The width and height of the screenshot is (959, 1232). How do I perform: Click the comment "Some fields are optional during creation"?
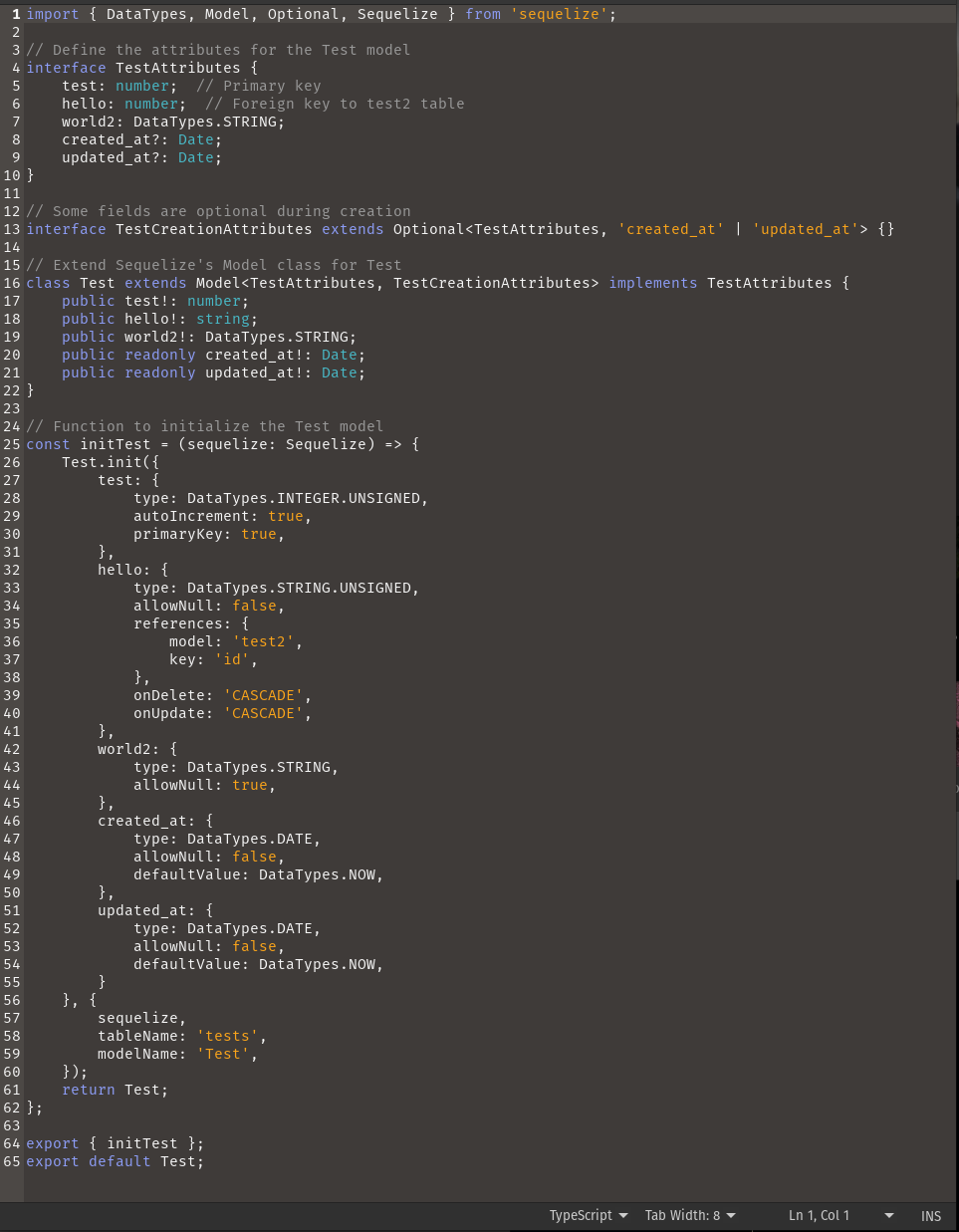(218, 211)
